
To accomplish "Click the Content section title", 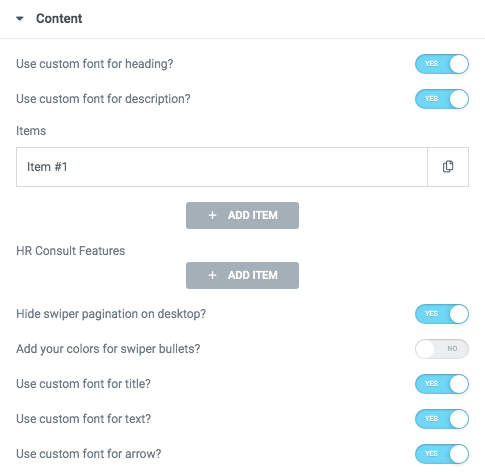I will click(59, 19).
